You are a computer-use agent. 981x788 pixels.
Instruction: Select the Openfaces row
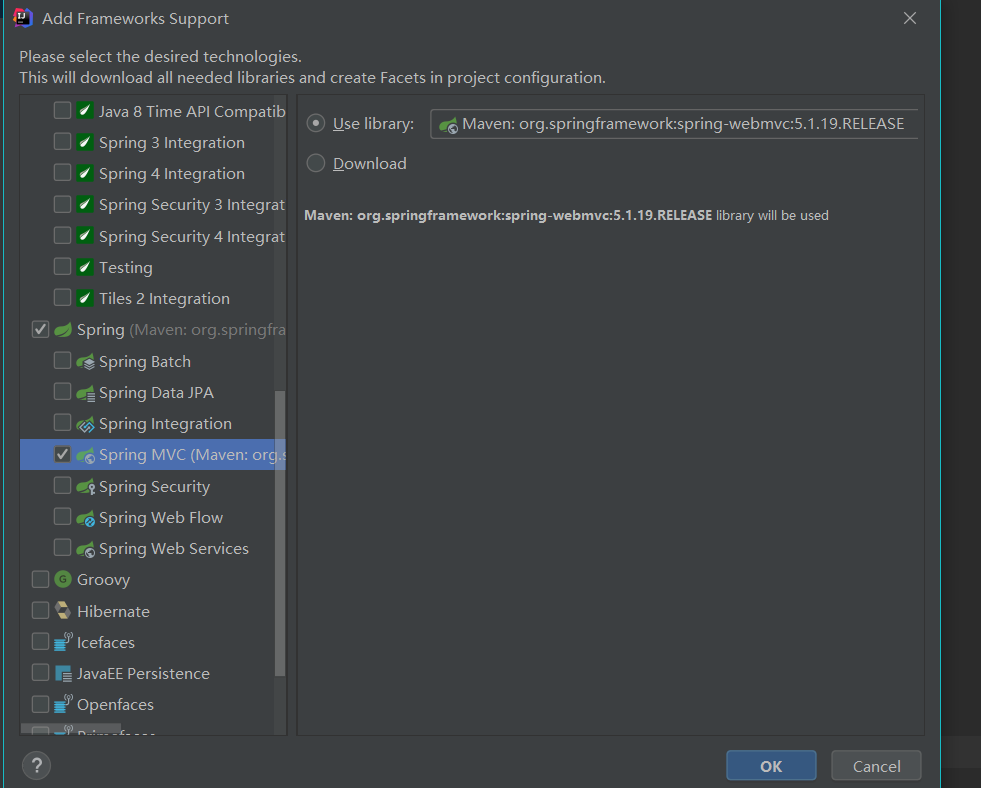pos(153,705)
